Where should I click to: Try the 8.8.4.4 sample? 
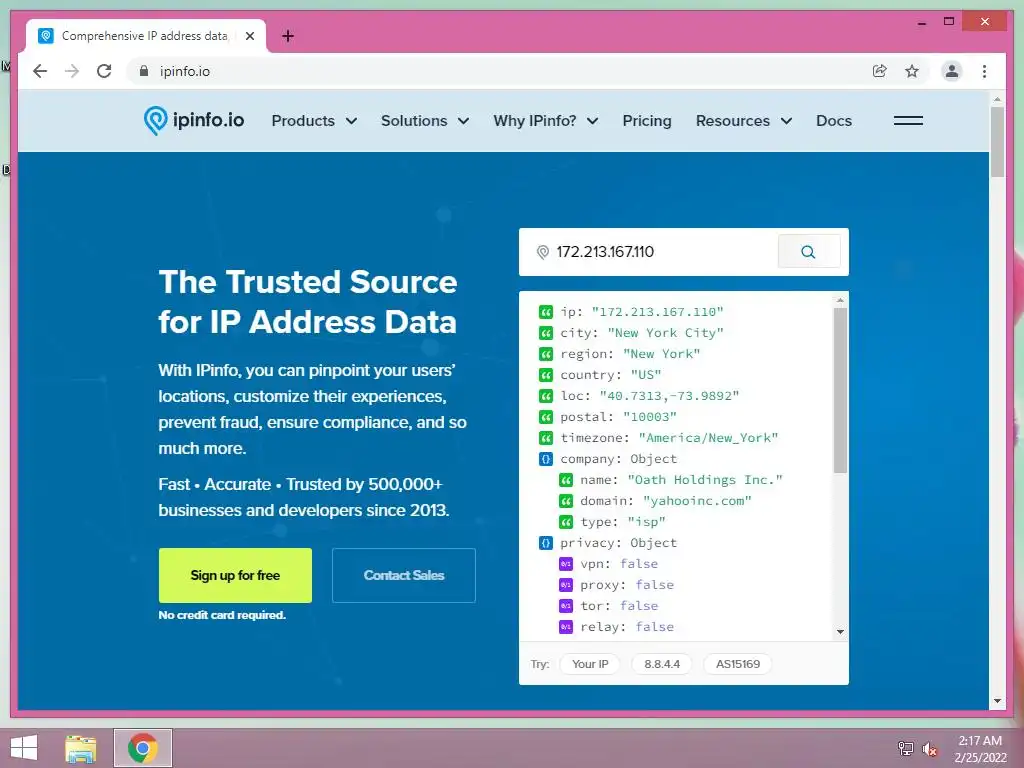(662, 664)
